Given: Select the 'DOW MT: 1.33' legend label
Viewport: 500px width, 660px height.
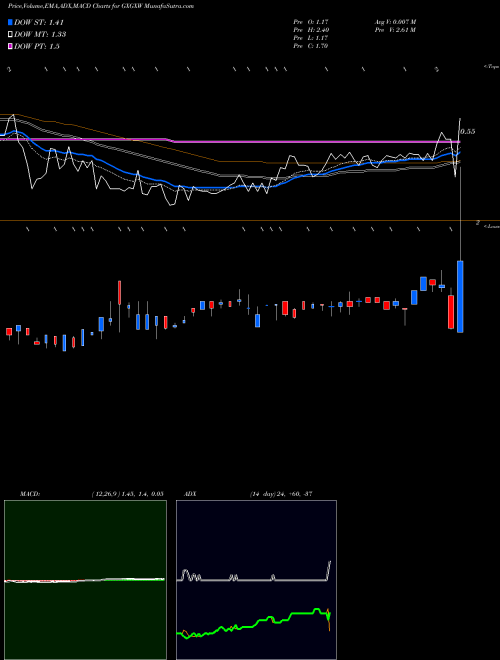Looking at the screenshot, I should [40, 35].
